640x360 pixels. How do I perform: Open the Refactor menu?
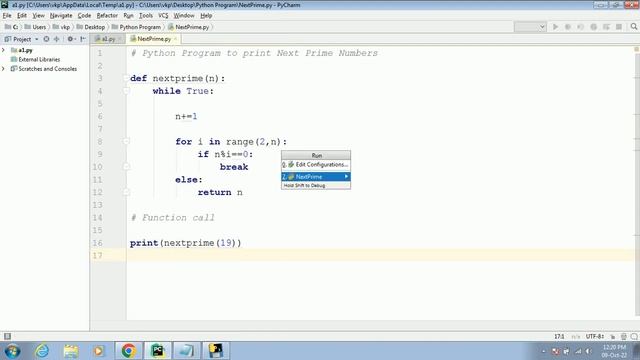click(x=107, y=16)
